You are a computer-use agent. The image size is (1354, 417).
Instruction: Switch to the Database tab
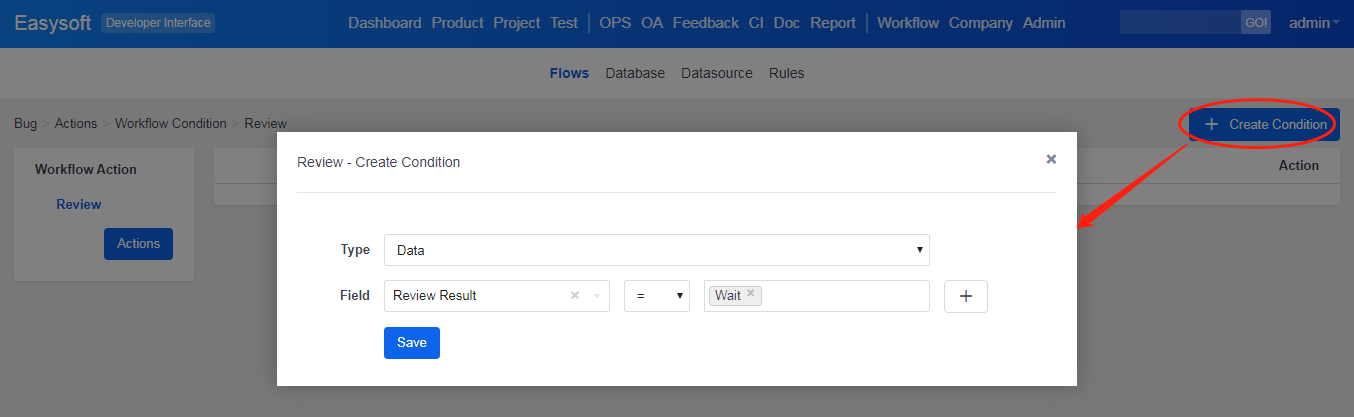pos(635,73)
